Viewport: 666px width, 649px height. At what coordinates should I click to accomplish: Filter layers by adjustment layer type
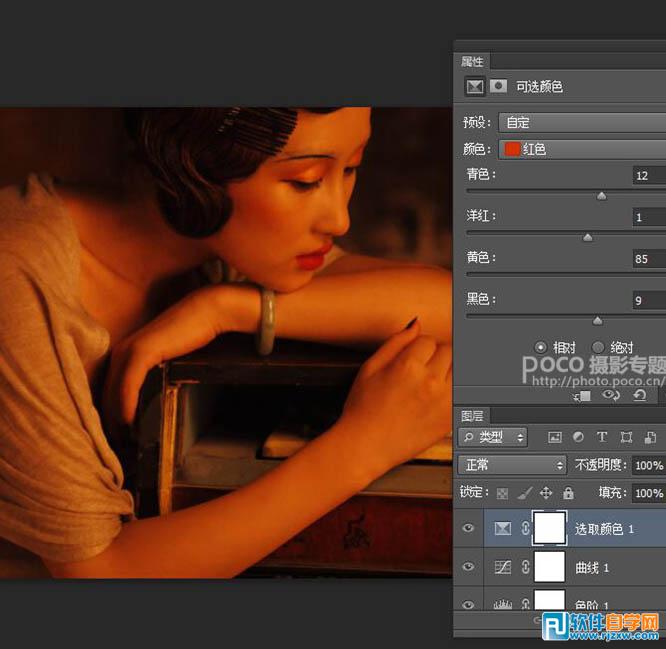(x=578, y=437)
